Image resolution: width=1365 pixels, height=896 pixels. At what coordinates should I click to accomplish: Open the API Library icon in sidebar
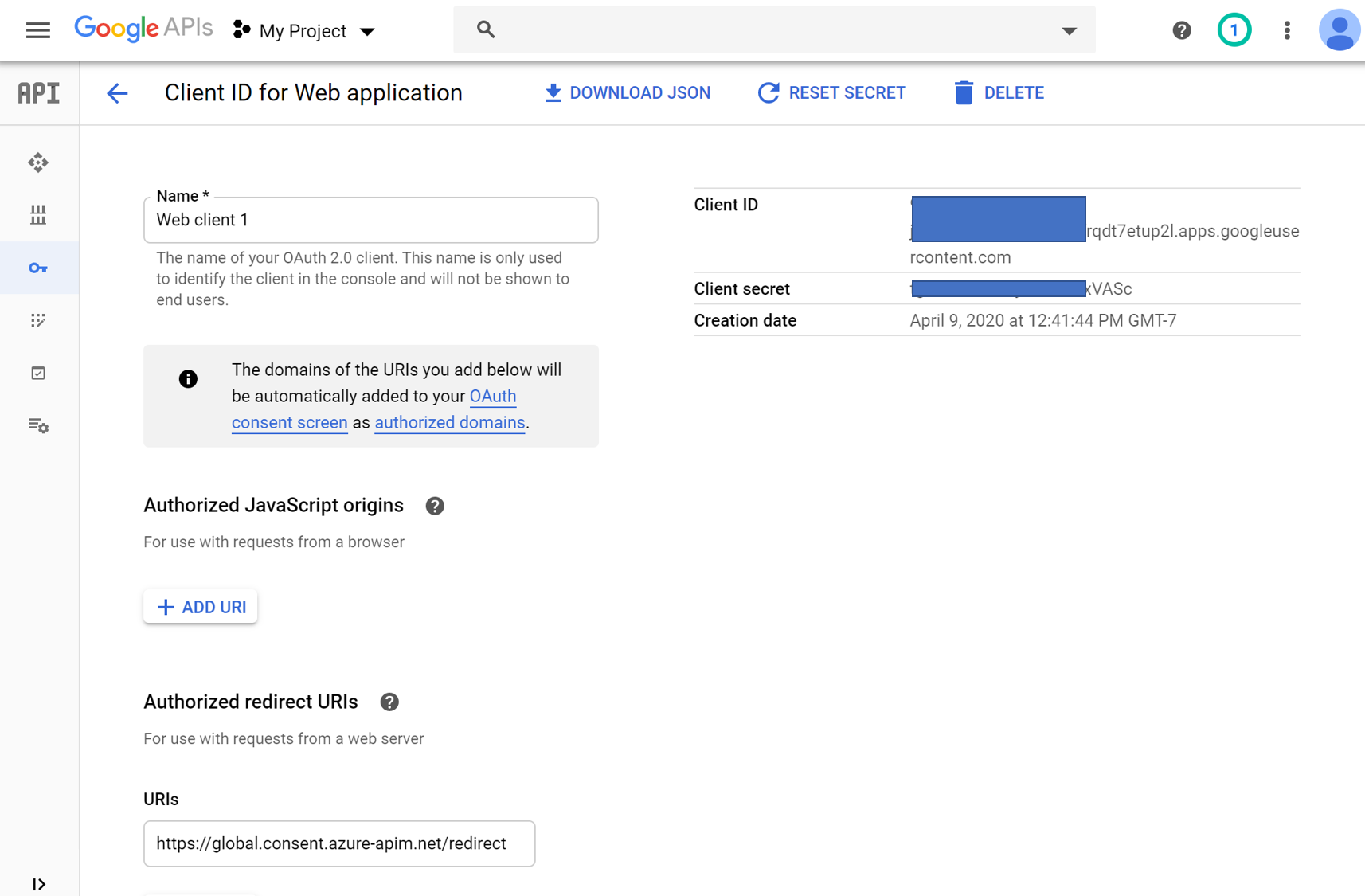click(38, 215)
